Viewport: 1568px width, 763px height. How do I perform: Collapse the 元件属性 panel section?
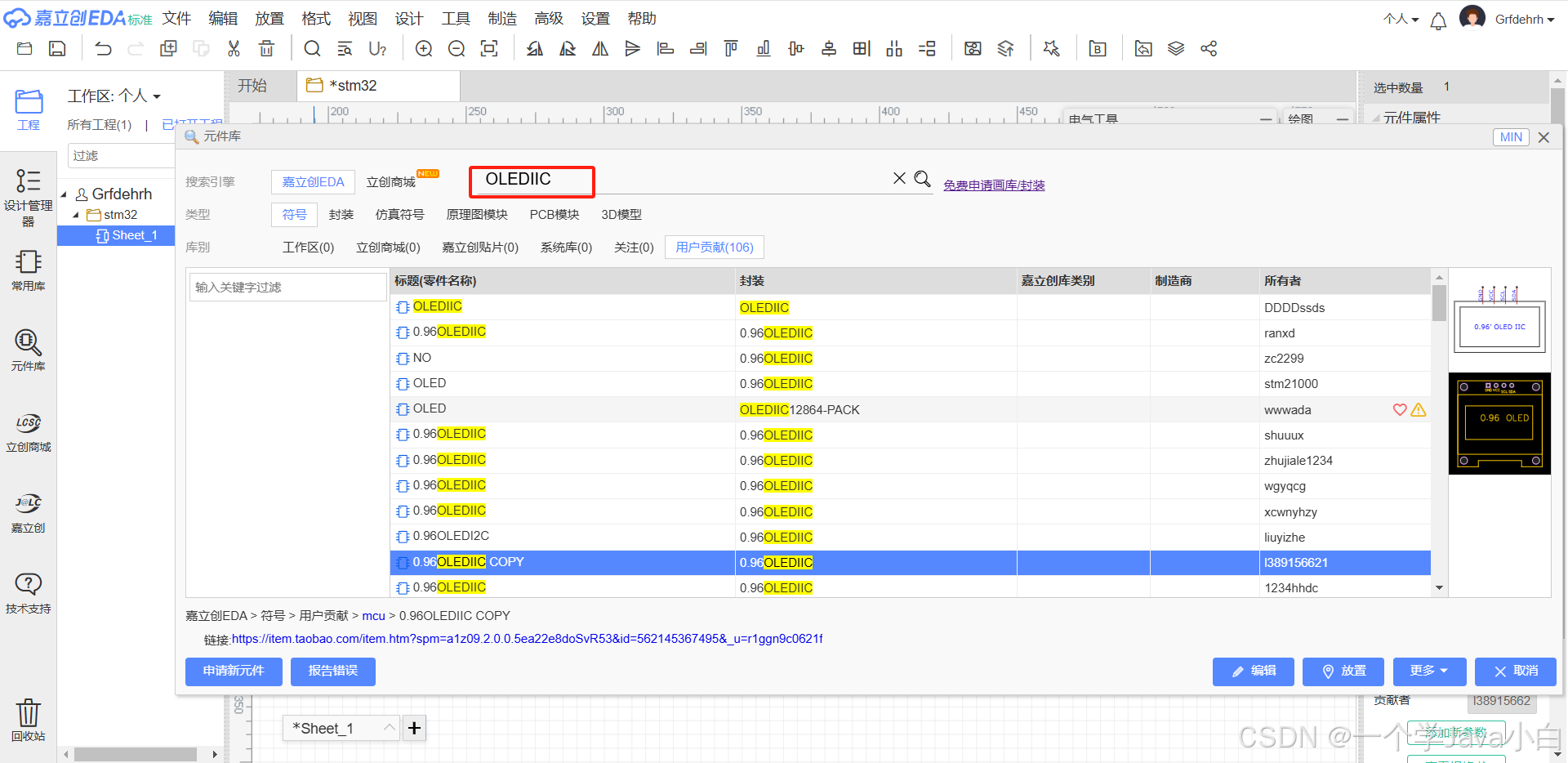coord(1376,118)
